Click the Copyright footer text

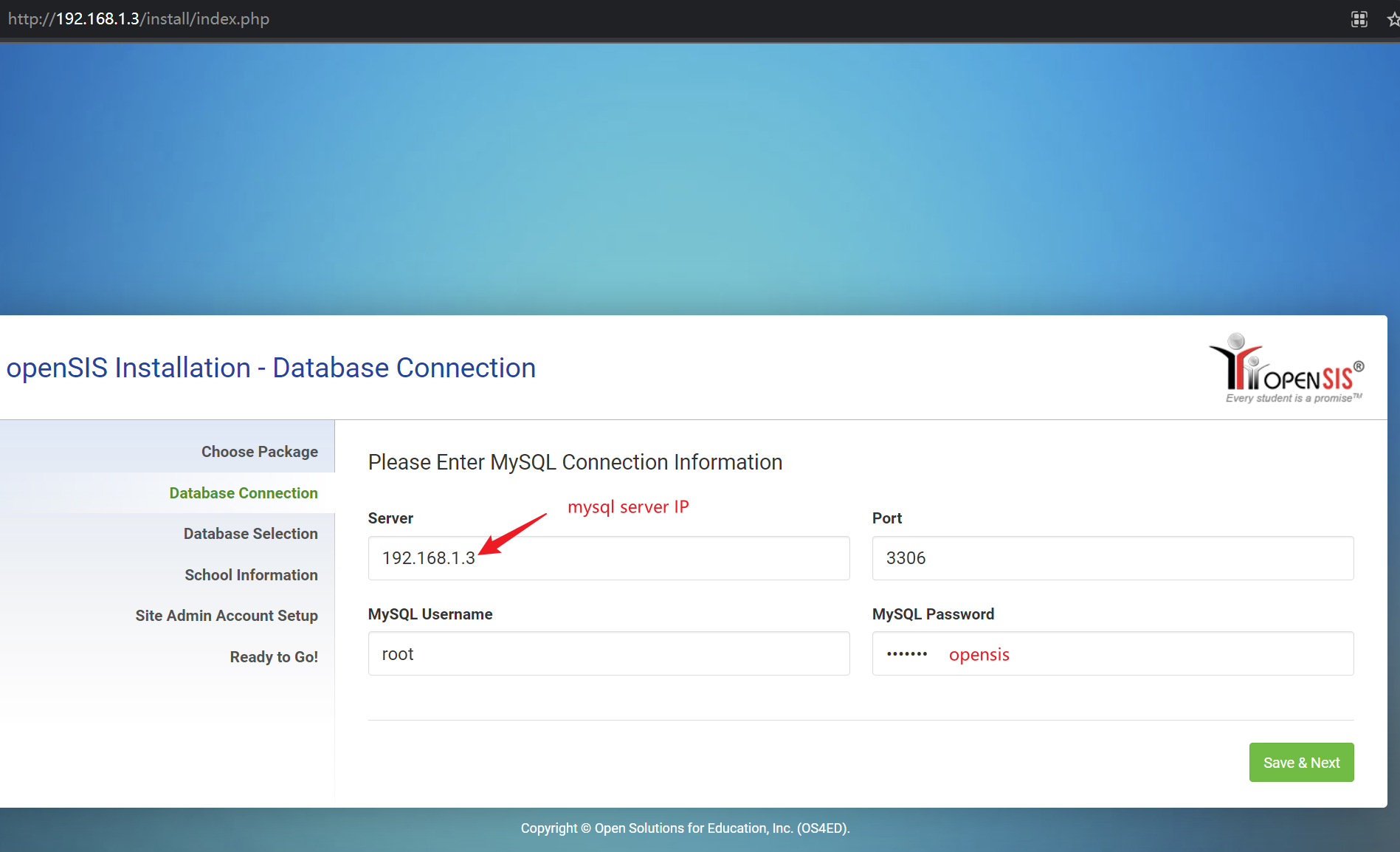[x=685, y=828]
